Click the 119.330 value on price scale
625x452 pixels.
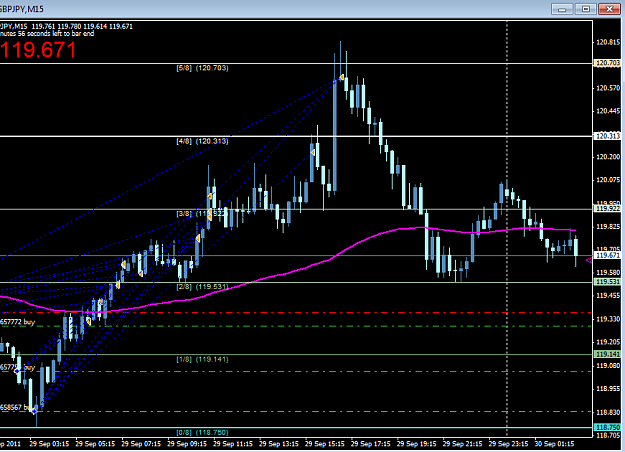(x=608, y=319)
